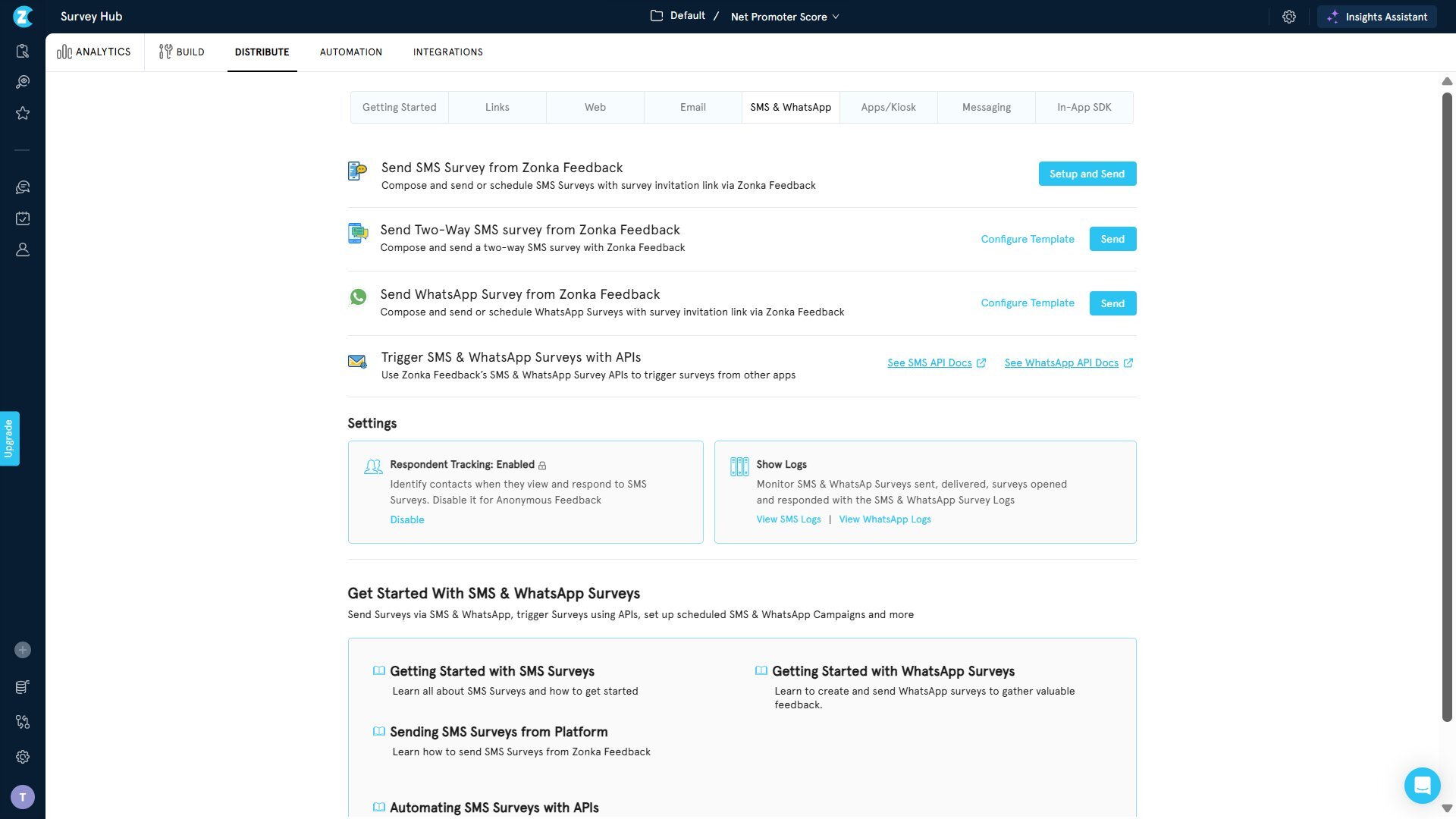
Task: Open the data stack sidebar icon
Action: tap(23, 687)
